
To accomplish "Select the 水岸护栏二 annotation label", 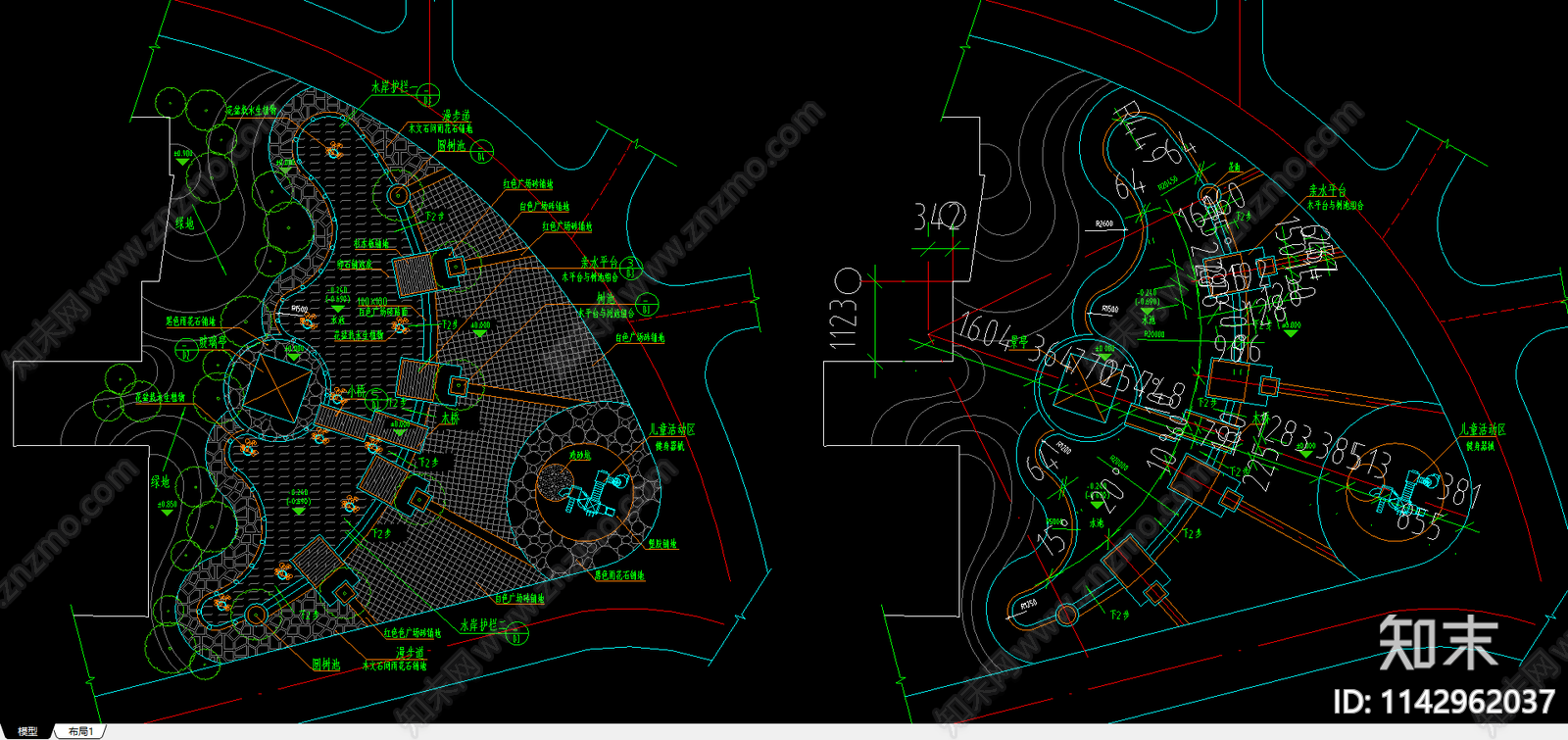I will click(484, 625).
